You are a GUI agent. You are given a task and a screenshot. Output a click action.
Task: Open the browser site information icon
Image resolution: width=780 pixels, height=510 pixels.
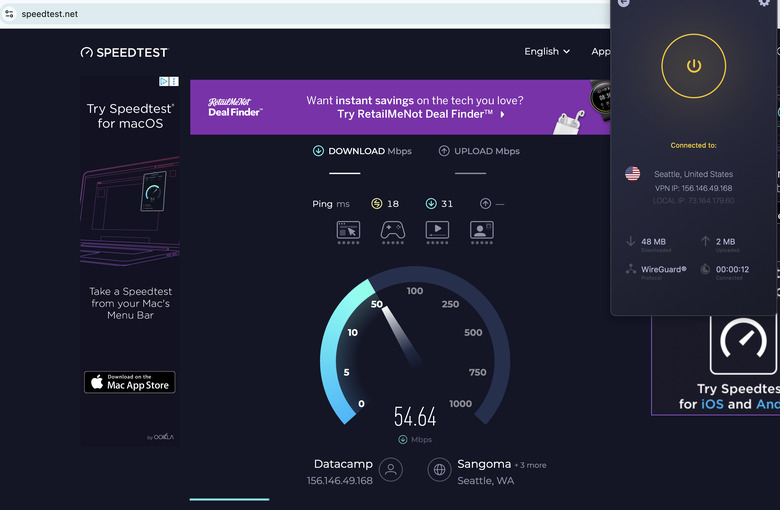9,13
